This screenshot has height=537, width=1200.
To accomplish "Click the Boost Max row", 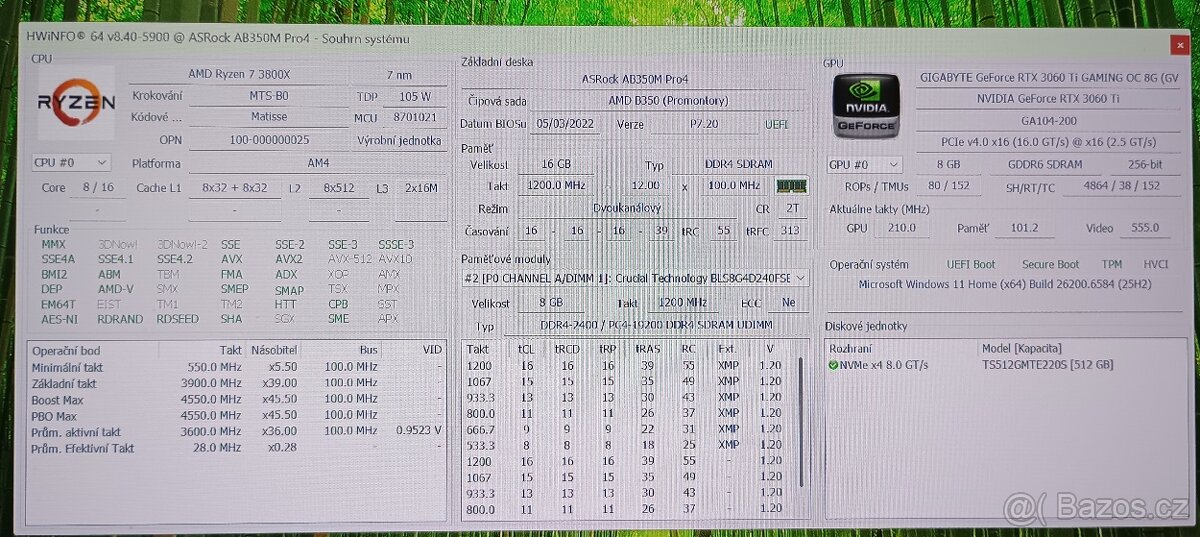I will (237, 400).
